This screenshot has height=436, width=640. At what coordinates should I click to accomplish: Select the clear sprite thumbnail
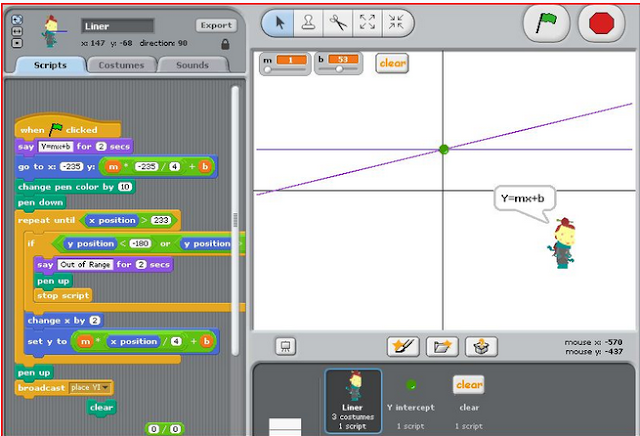pyautogui.click(x=469, y=400)
